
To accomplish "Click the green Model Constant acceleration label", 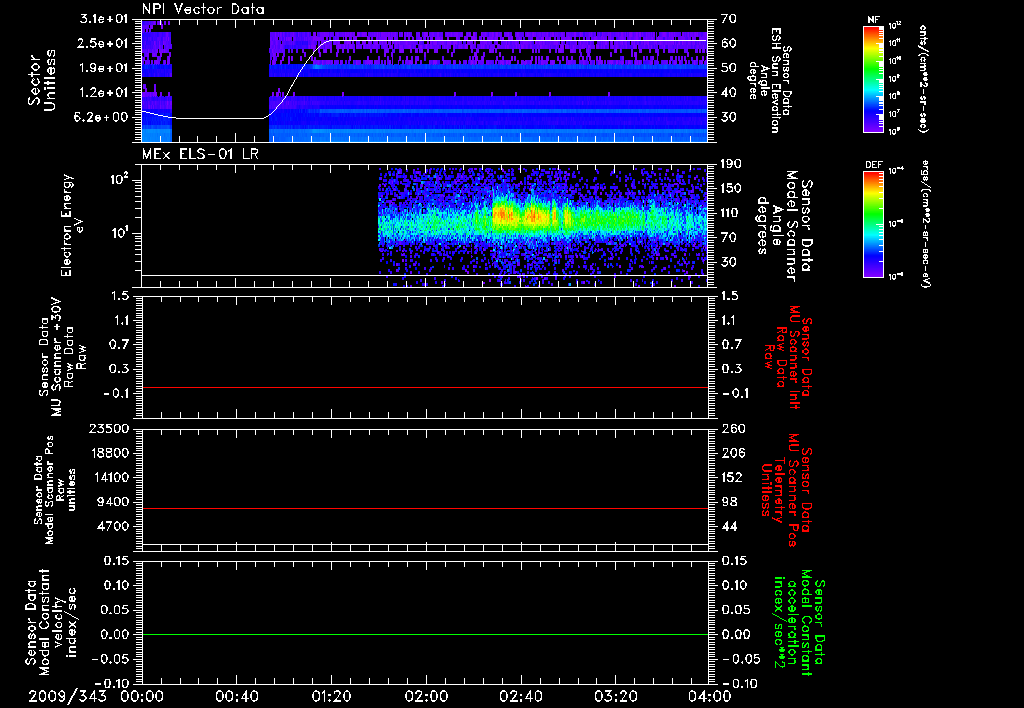I will pyautogui.click(x=798, y=622).
